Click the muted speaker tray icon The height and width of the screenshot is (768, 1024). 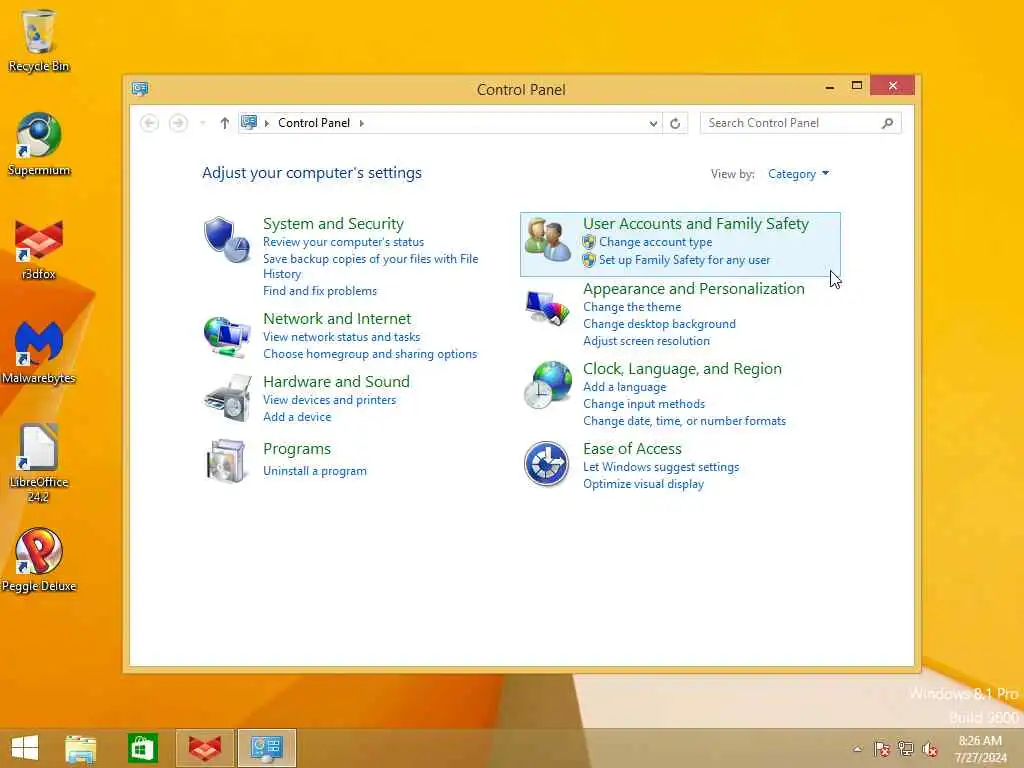coord(929,749)
